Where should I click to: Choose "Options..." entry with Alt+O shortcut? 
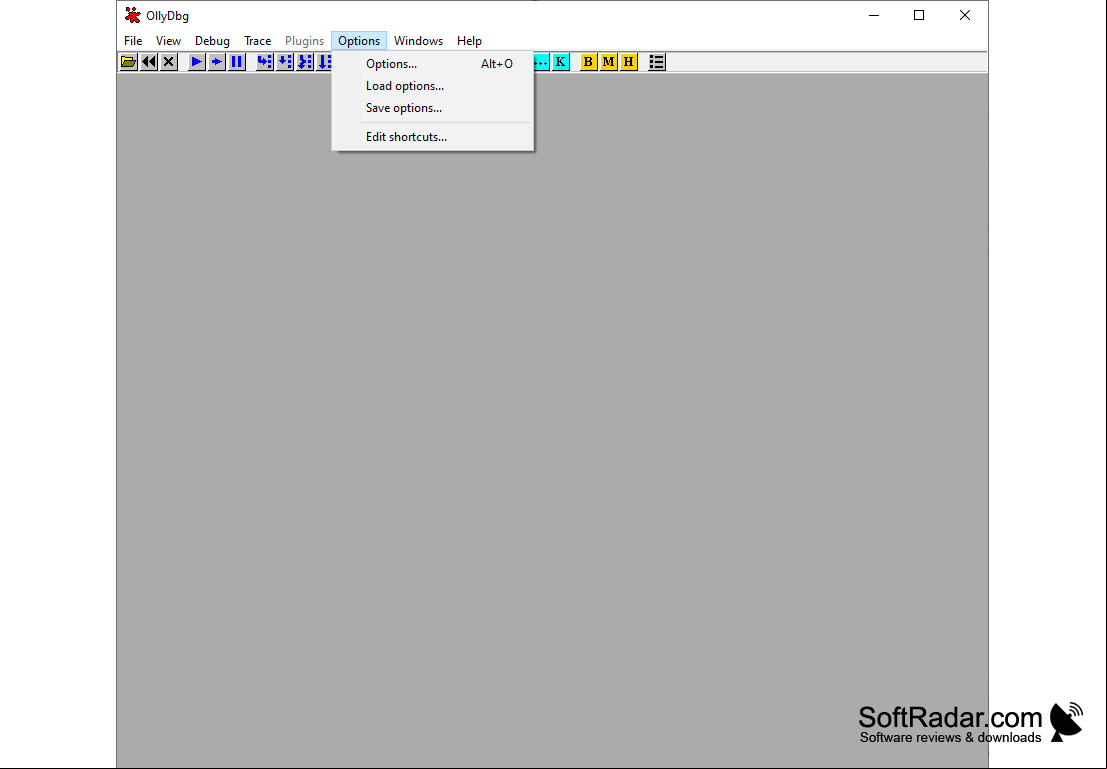pos(433,64)
